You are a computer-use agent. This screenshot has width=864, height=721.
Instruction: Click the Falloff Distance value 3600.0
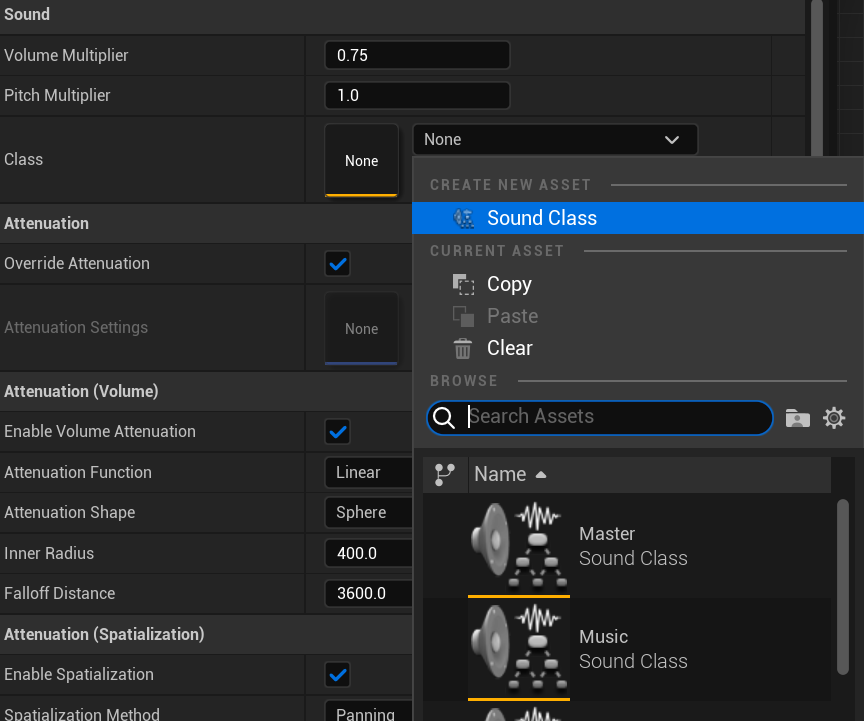pos(369,594)
